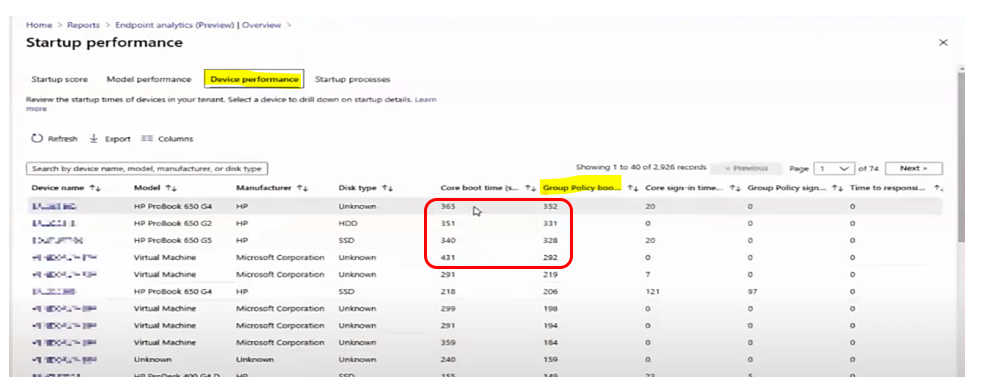Click the Group Policy boot value 331
Screen dimensions: 983x390
click(x=550, y=223)
